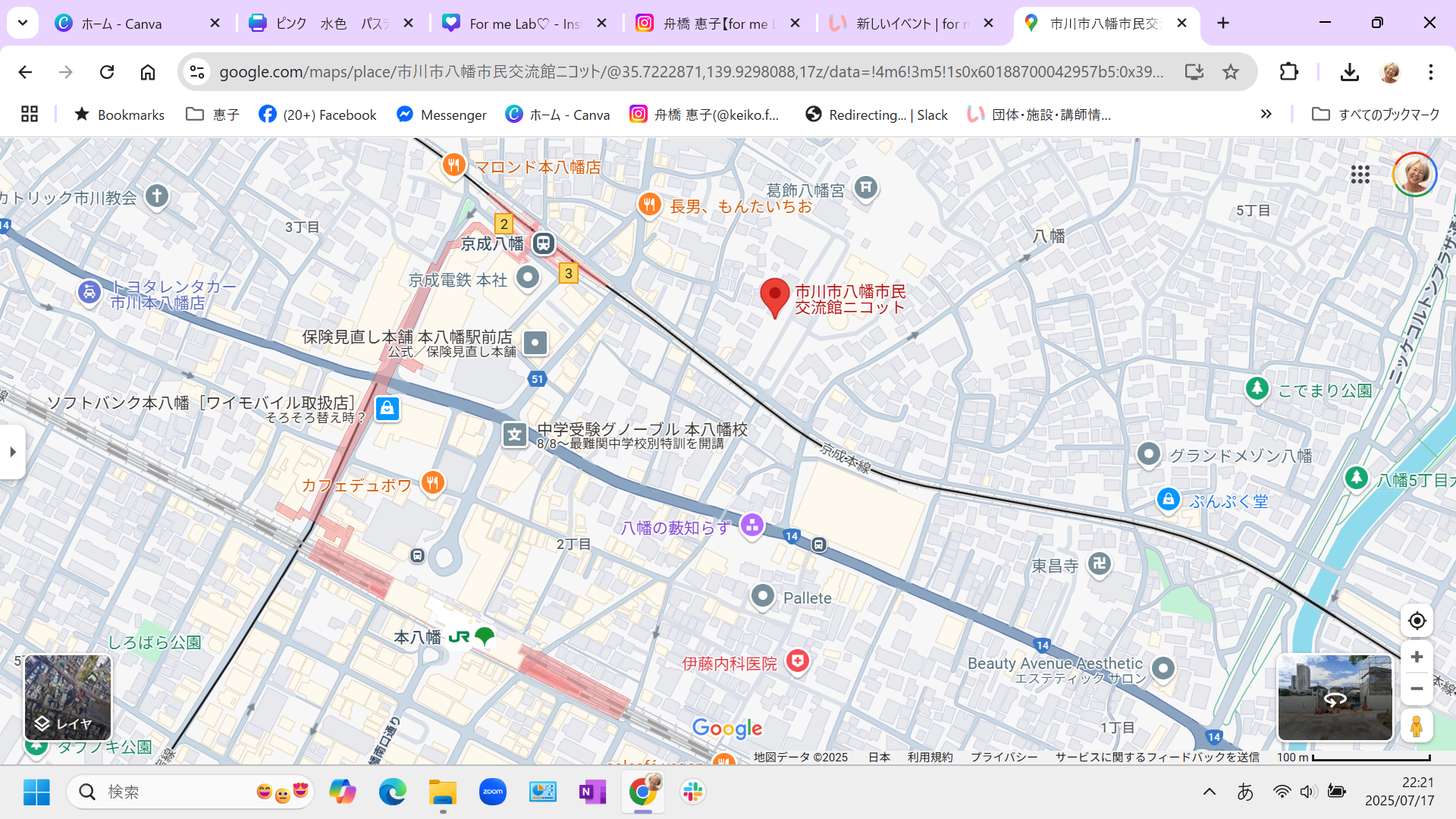
Task: Open the tab search dropdown arrow
Action: 22,23
